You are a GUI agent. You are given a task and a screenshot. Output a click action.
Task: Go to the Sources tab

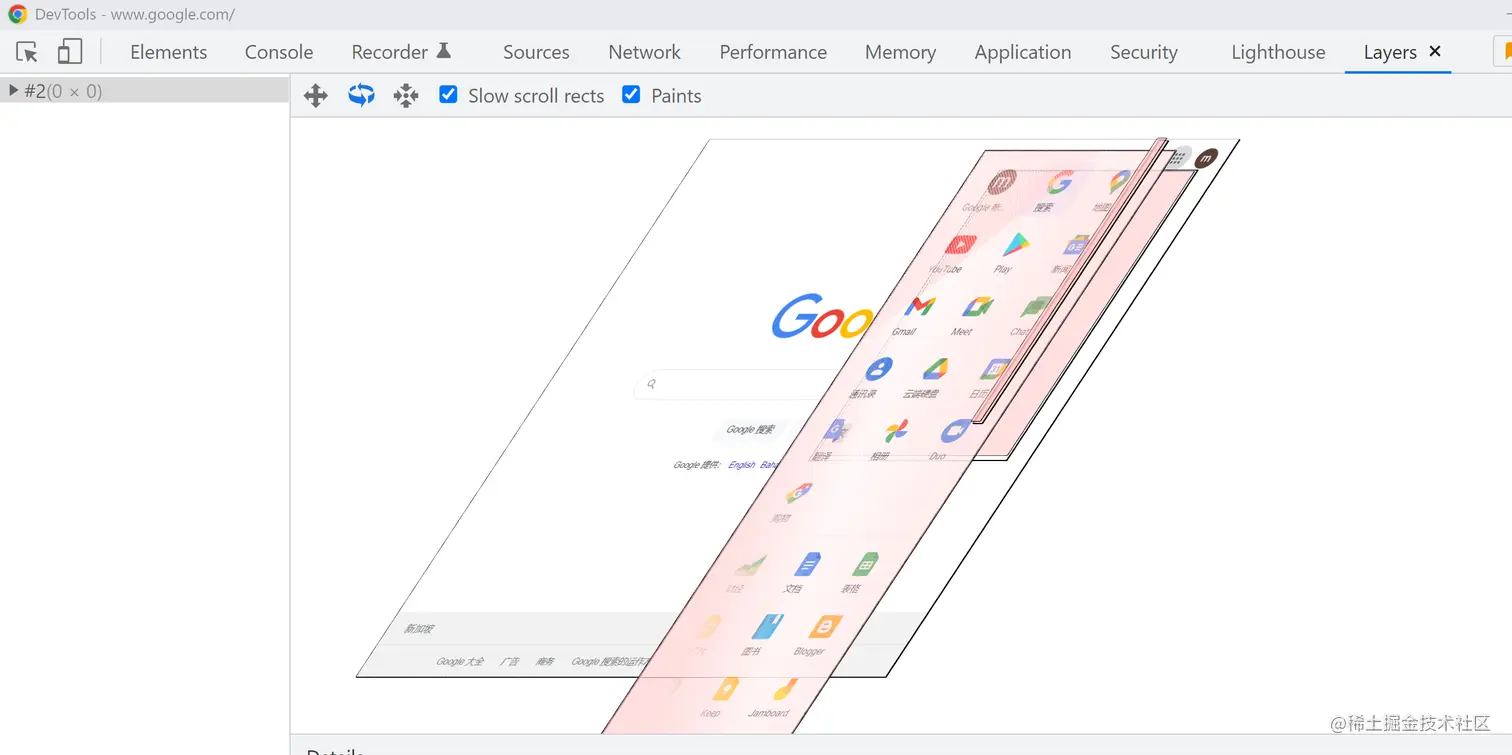536,52
